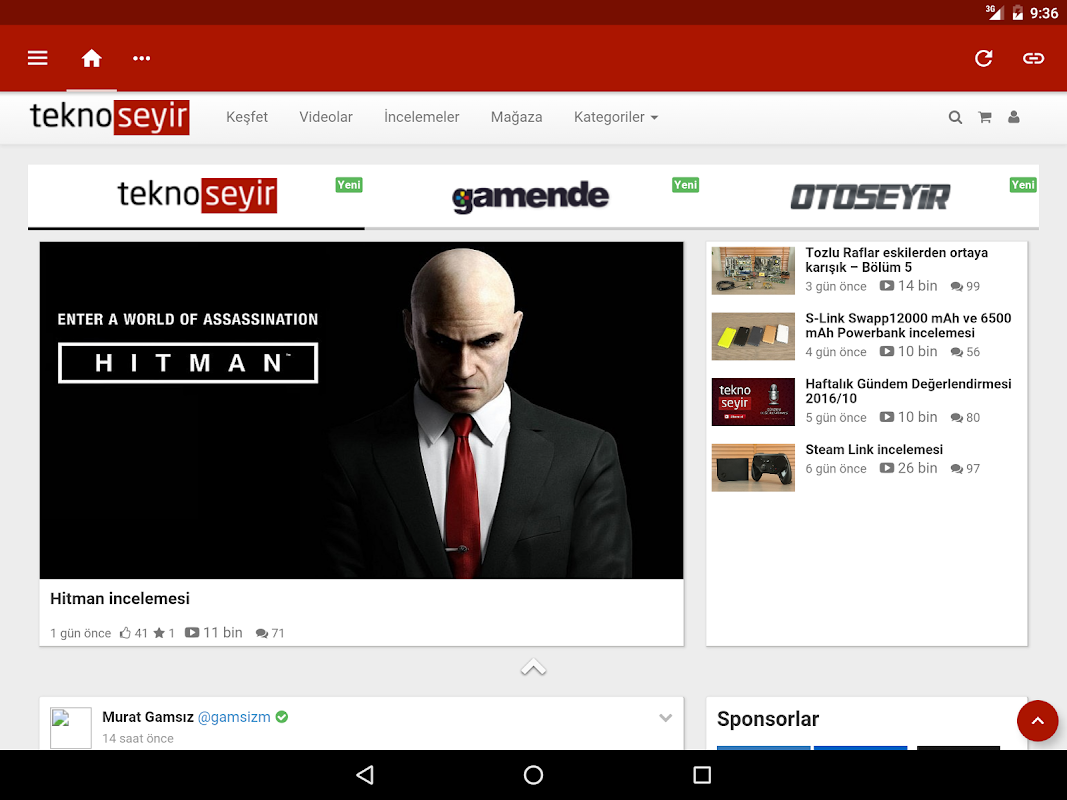This screenshot has height=800, width=1067.
Task: Open the Hitman featured image
Action: (361, 410)
